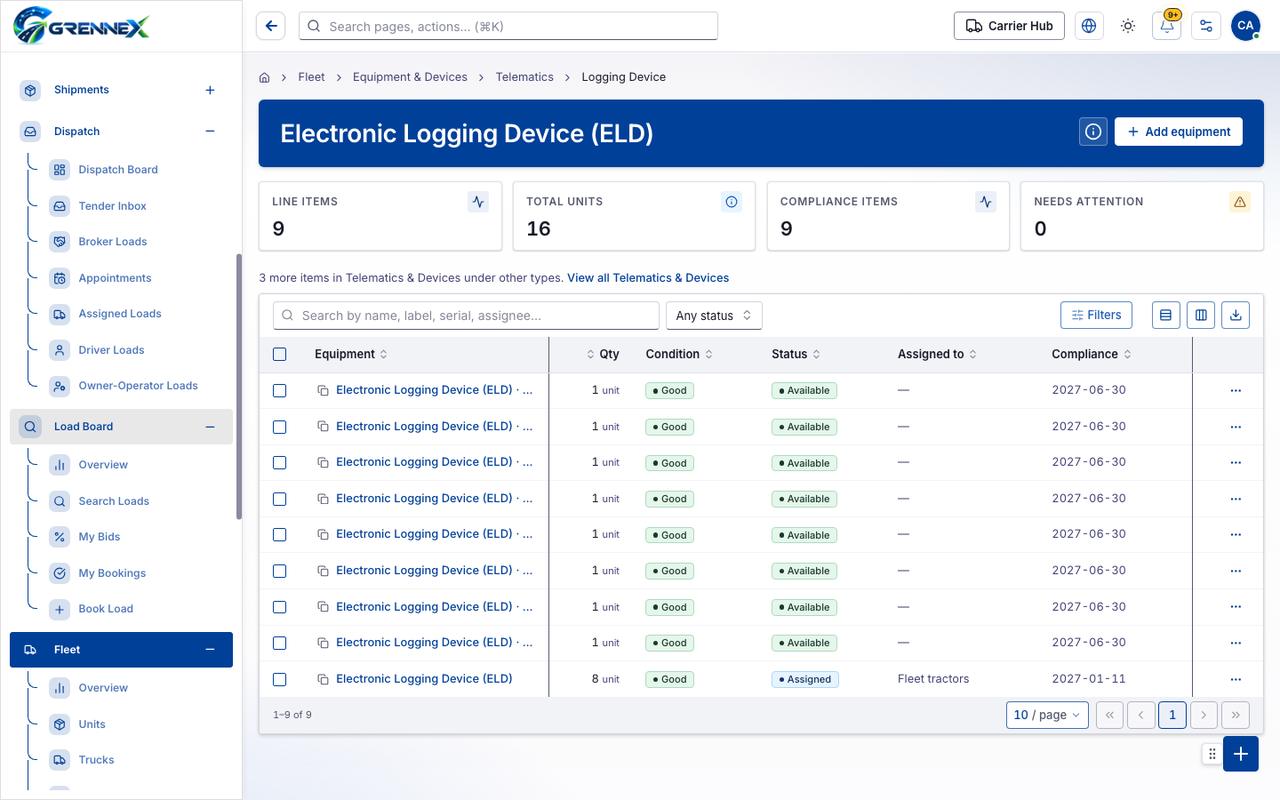Viewport: 1280px width, 800px height.
Task: Check the checkbox for the 8 unit row
Action: point(280,679)
